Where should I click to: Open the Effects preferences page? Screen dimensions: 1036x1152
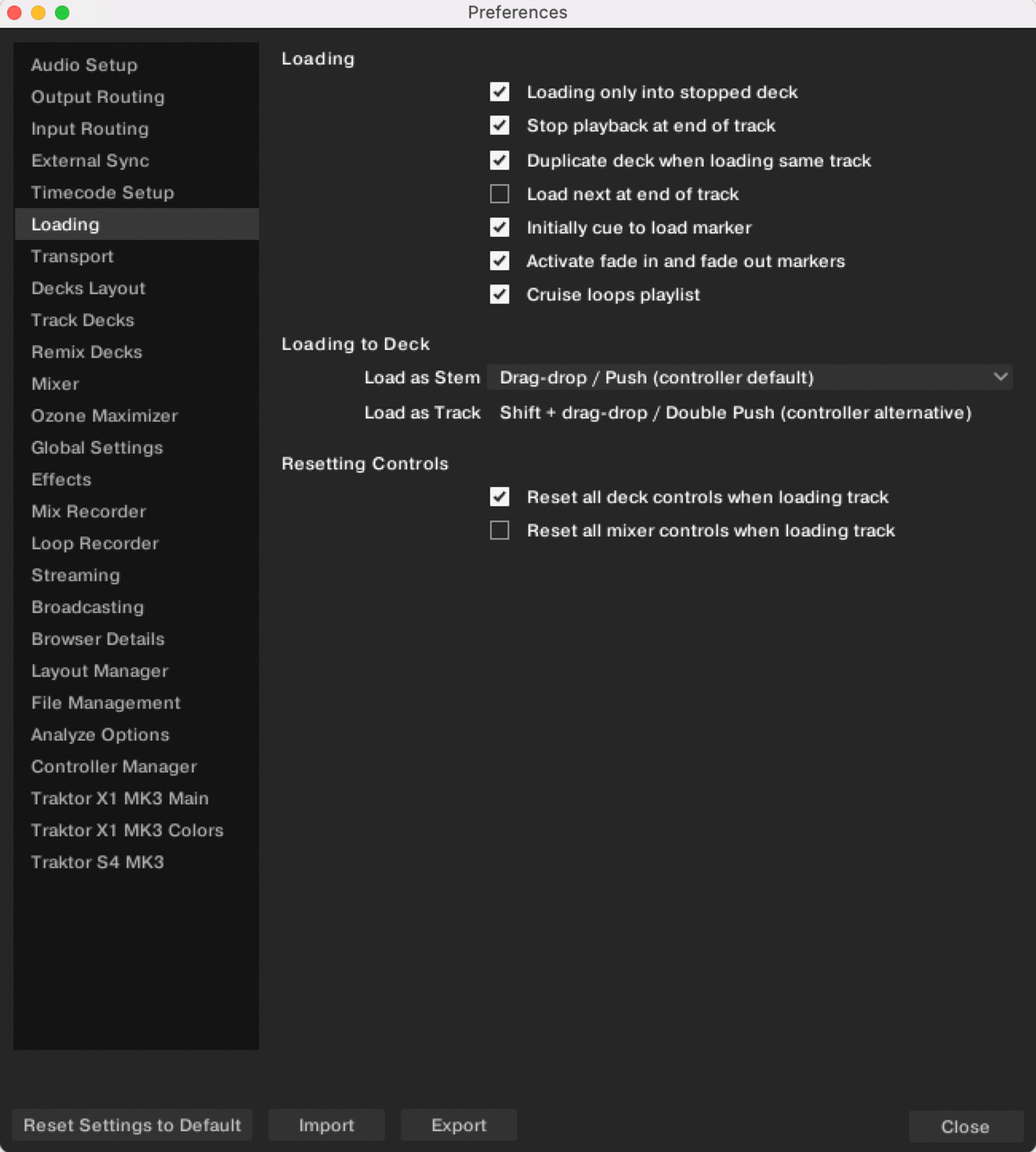click(62, 479)
